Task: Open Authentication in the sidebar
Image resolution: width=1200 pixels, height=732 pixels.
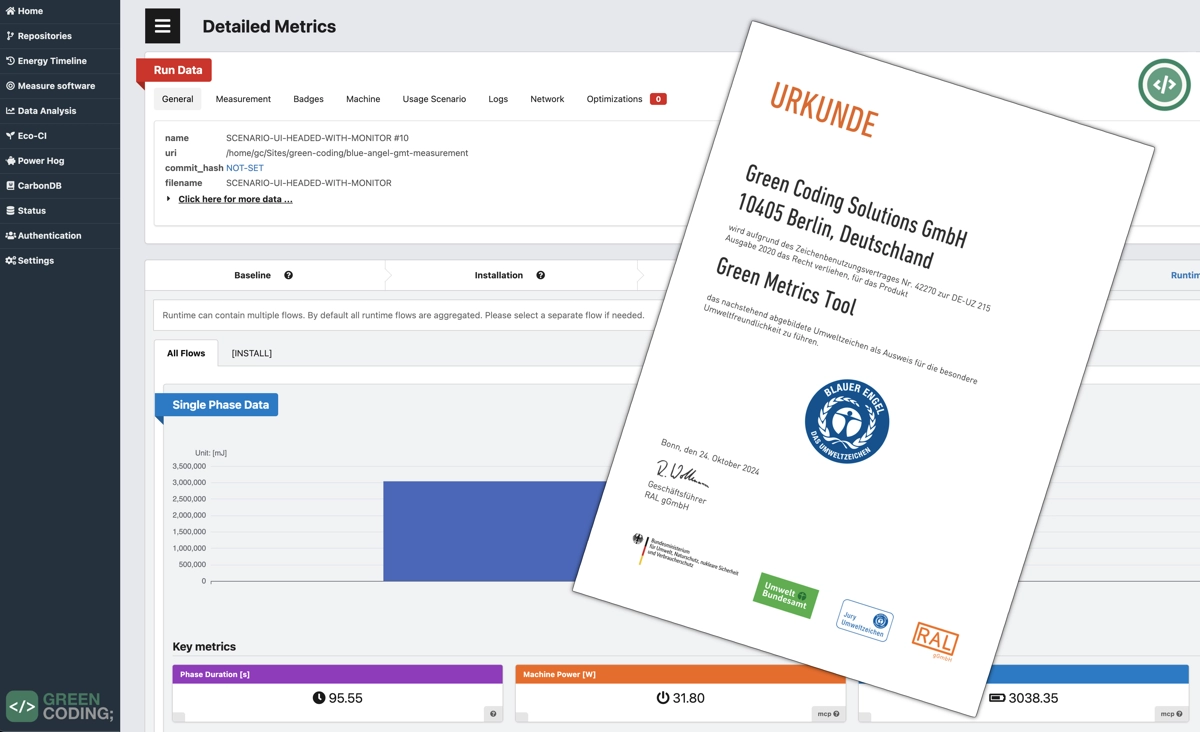Action: (x=43, y=236)
